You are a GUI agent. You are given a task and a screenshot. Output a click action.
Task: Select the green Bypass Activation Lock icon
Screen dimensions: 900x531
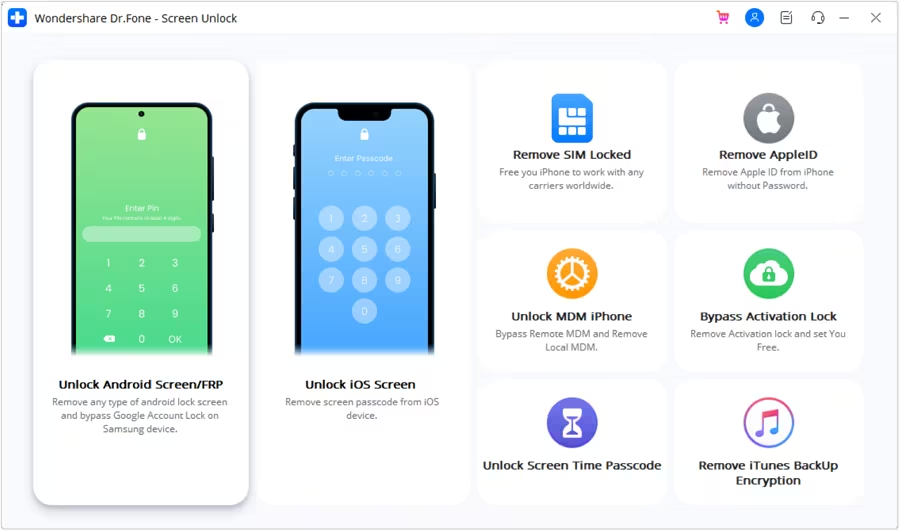tap(769, 273)
